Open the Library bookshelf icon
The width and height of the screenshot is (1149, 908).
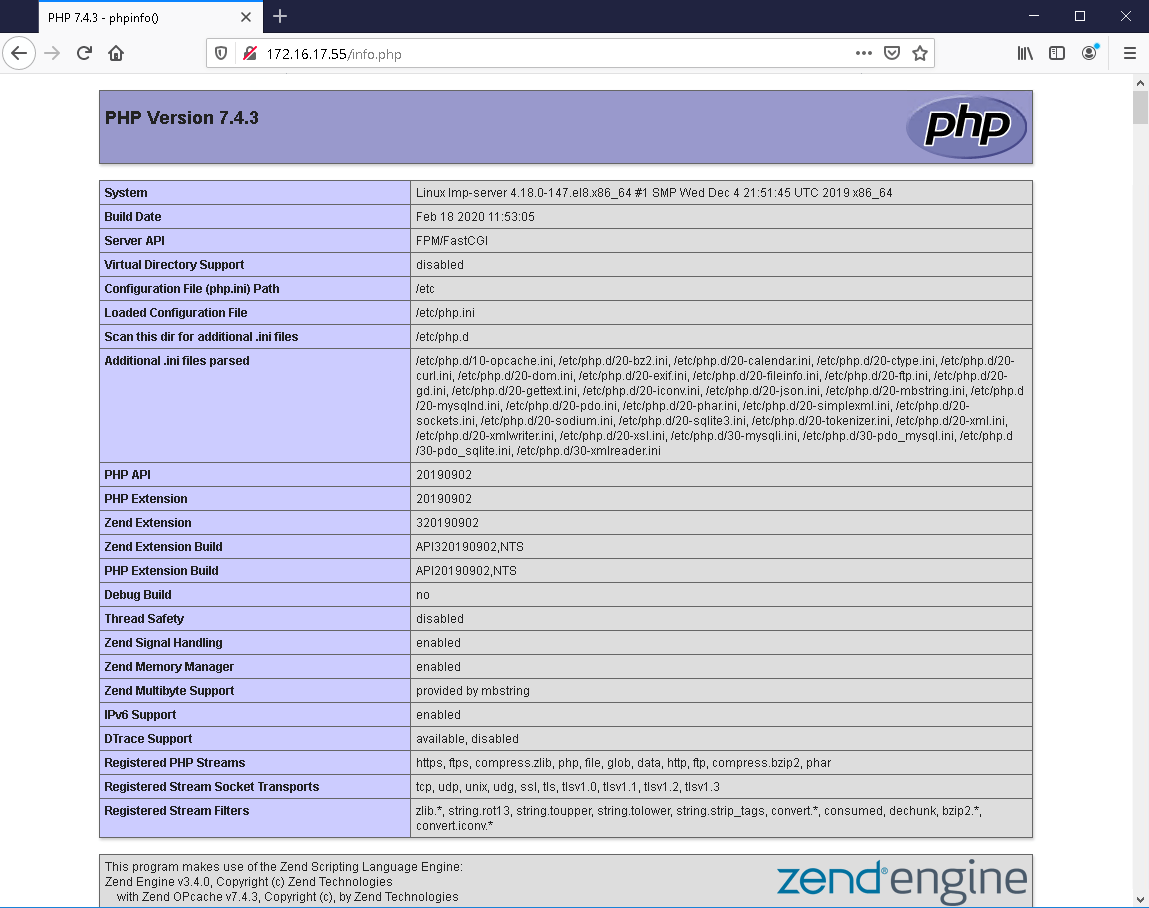[x=1025, y=53]
